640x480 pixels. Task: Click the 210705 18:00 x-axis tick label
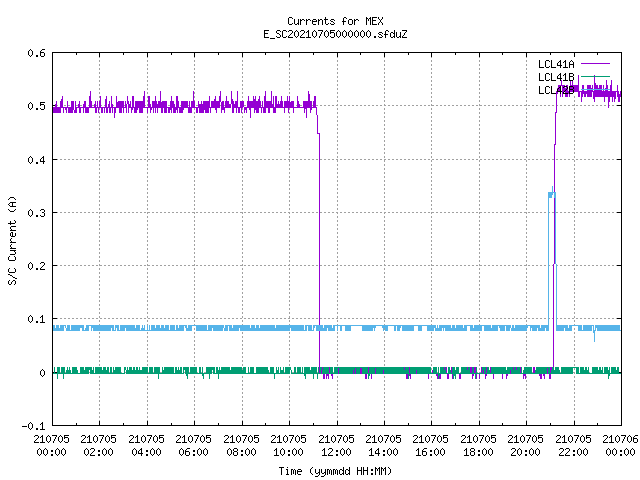click(478, 445)
